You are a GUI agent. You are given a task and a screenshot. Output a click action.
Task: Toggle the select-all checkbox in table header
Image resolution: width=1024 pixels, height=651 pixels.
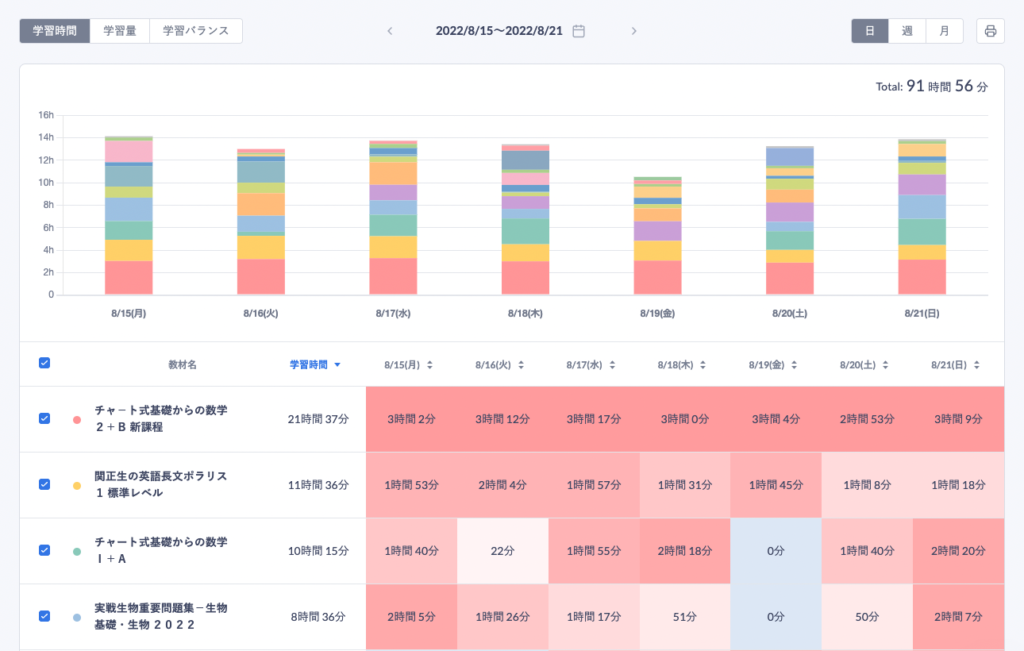click(44, 364)
